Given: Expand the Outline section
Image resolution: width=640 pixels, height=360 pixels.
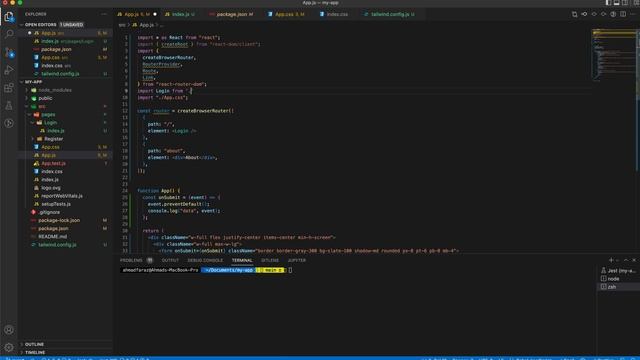Looking at the screenshot, I should (65, 344).
